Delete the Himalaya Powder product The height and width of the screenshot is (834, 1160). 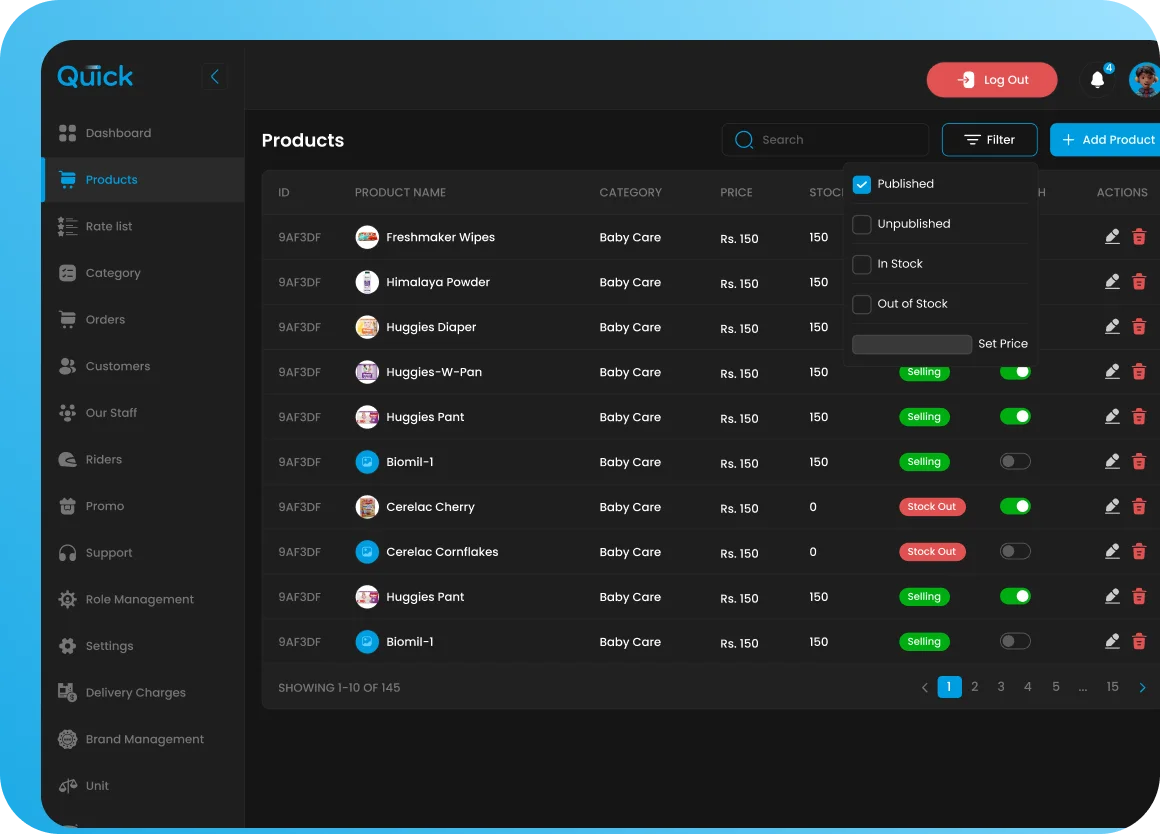pos(1138,282)
